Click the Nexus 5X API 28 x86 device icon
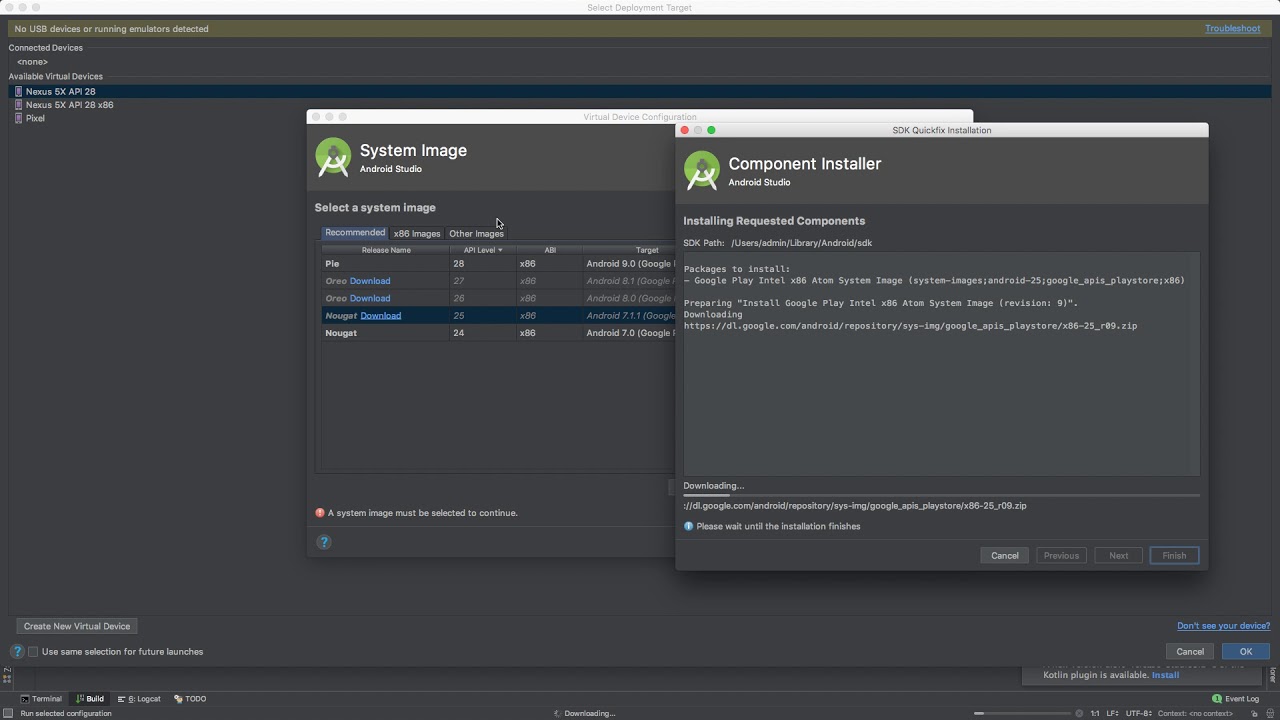 pyautogui.click(x=18, y=105)
